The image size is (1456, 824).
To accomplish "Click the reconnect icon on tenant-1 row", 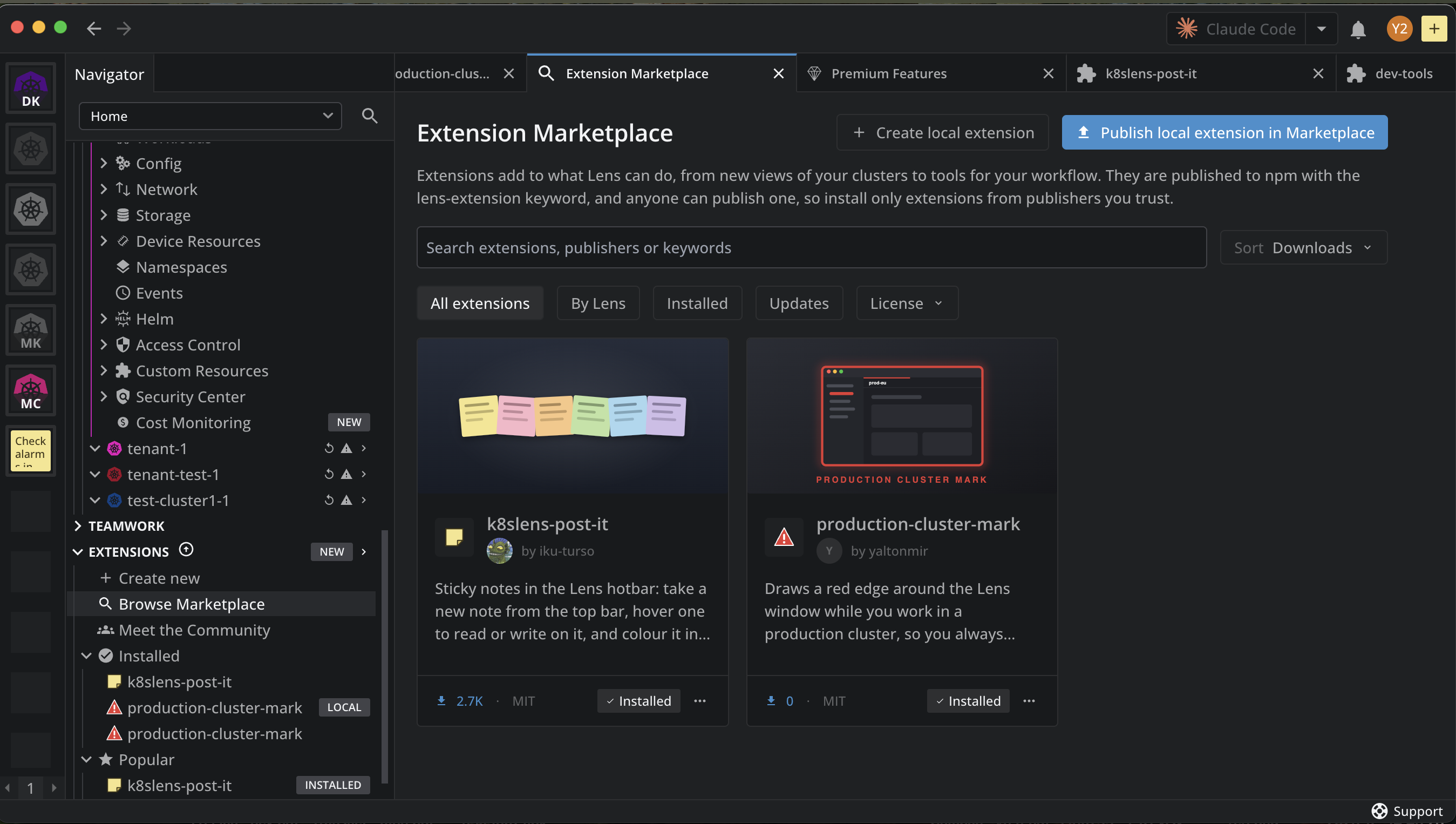I will coord(329,448).
